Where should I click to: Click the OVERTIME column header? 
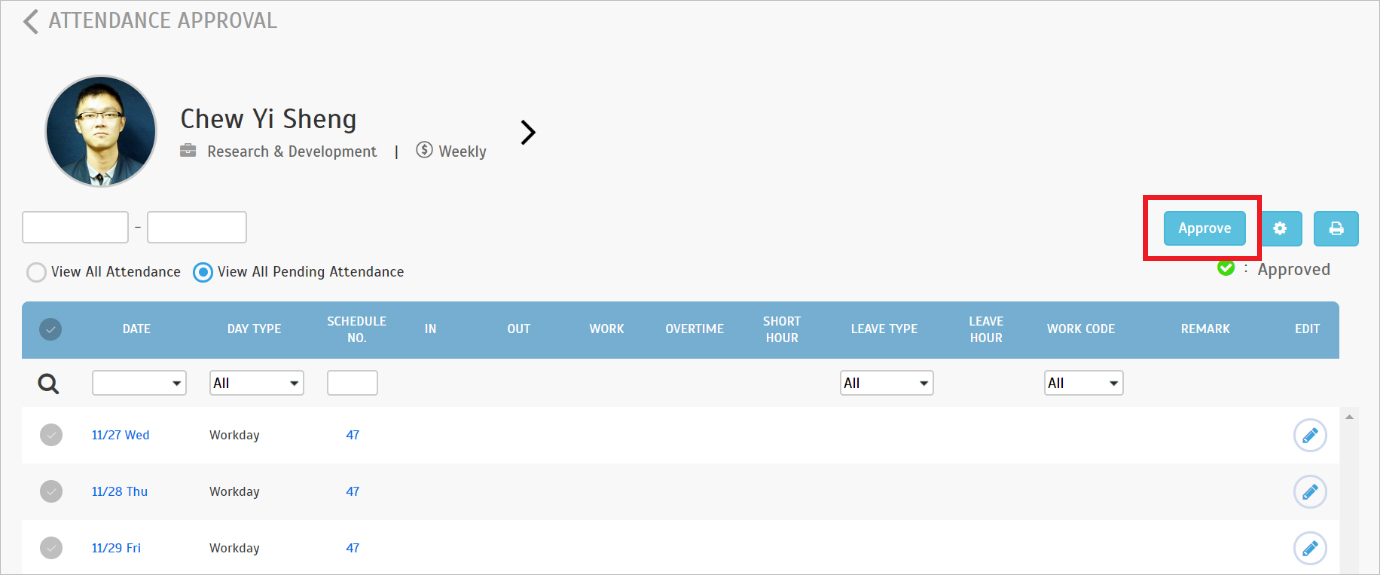(694, 329)
